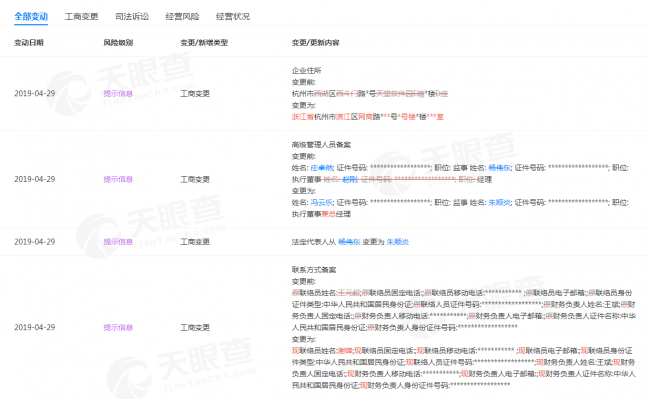Open 杨伟东 link in 高级管理人员备案 row
Viewport: 650px width, 399px height.
pos(500,168)
